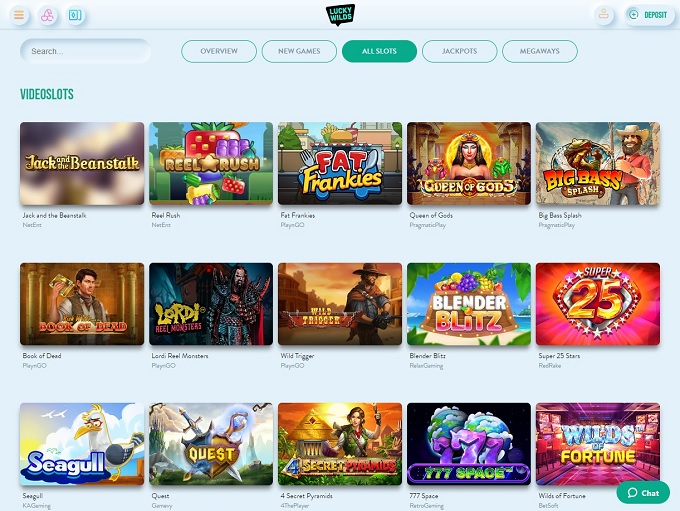Click the blue playing card icon
680x511 pixels.
click(75, 15)
